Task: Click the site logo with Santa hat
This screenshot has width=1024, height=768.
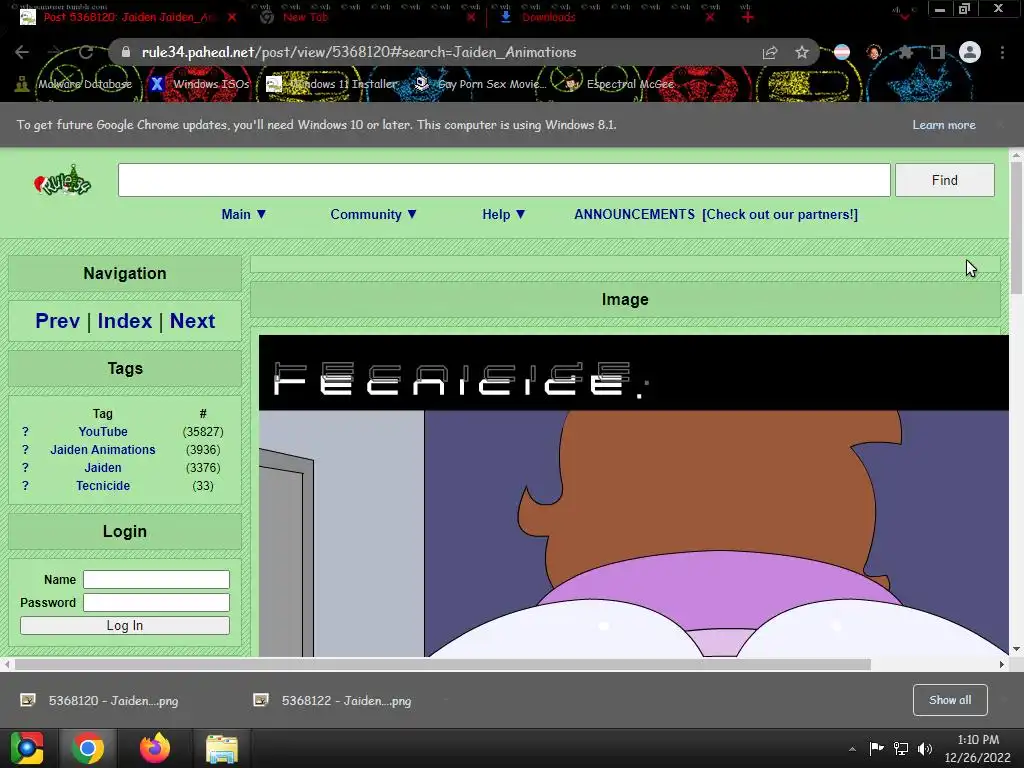Action: (63, 181)
